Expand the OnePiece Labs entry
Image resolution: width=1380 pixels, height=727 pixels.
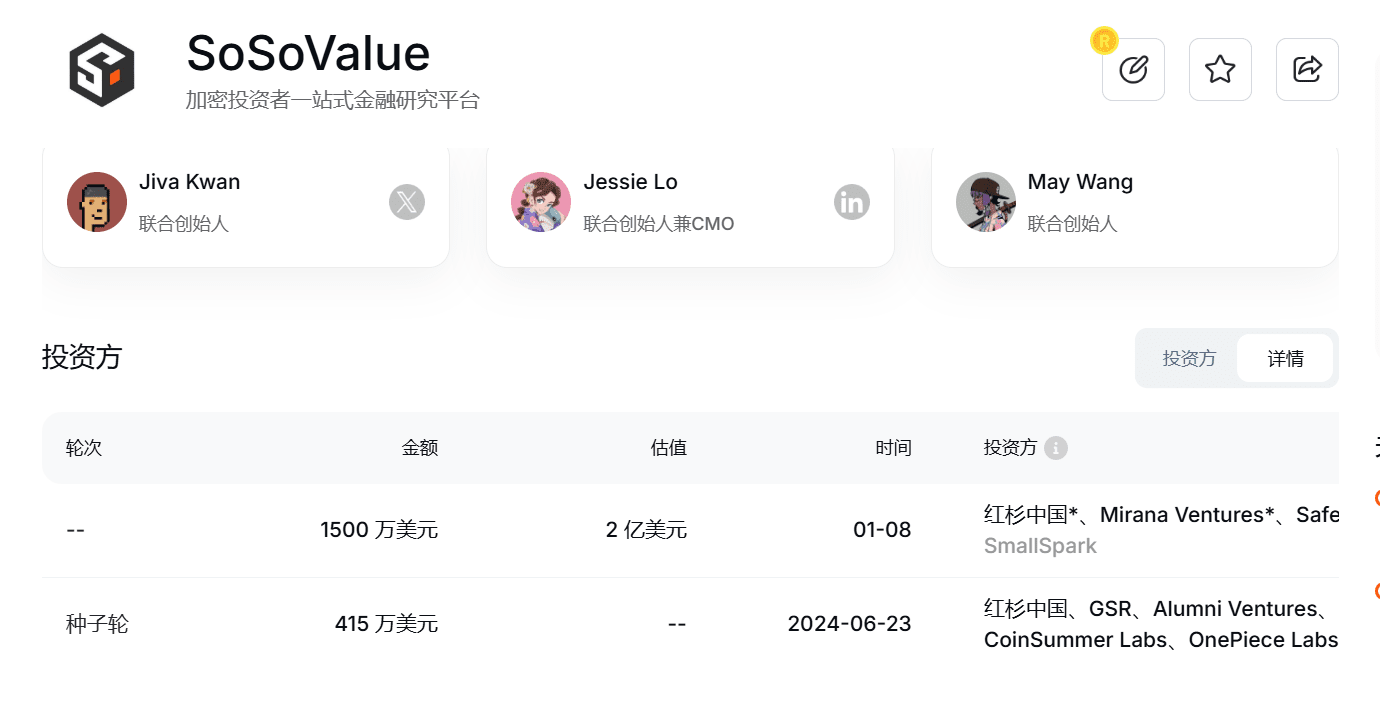1262,640
